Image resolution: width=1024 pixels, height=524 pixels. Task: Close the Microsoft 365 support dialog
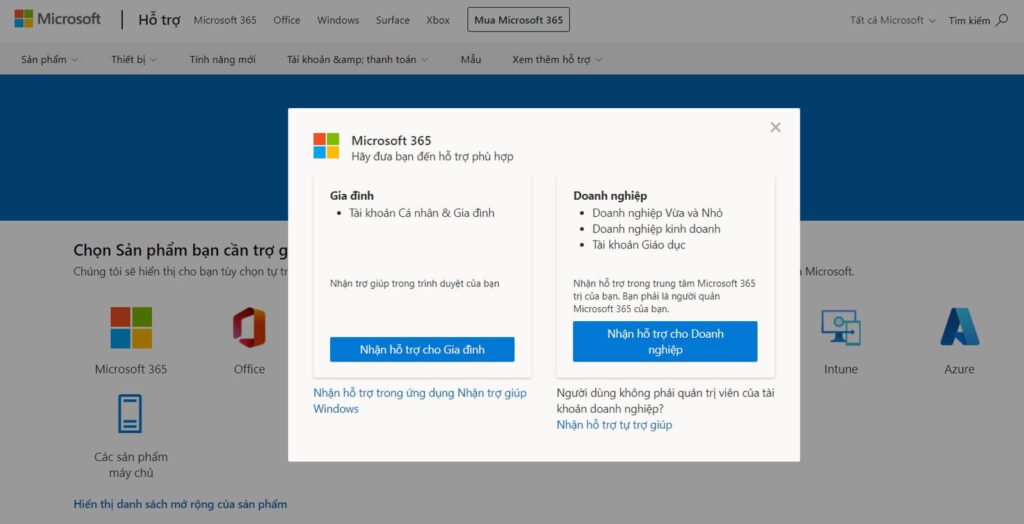pos(775,127)
